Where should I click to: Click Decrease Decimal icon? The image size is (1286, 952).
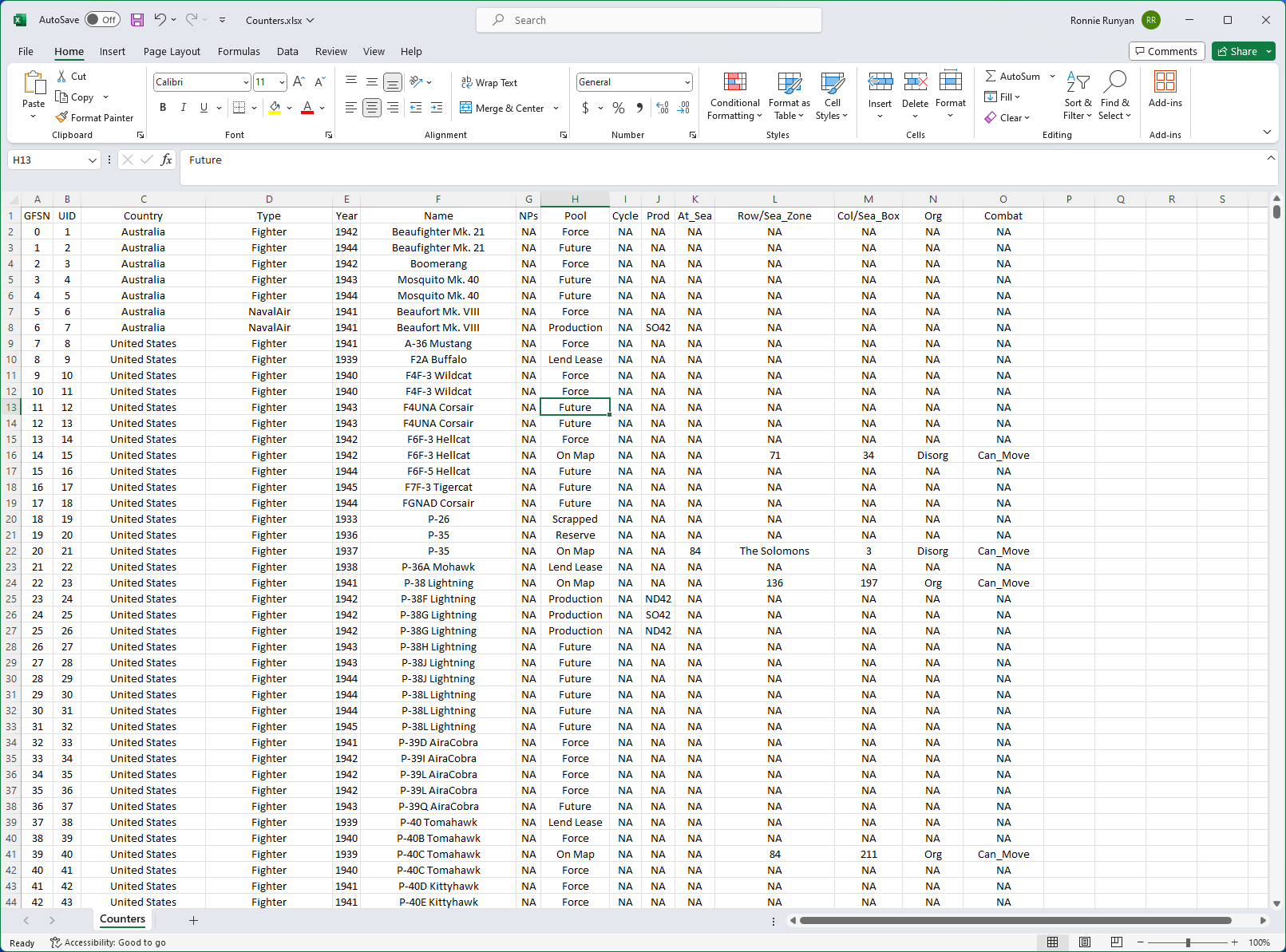click(683, 107)
